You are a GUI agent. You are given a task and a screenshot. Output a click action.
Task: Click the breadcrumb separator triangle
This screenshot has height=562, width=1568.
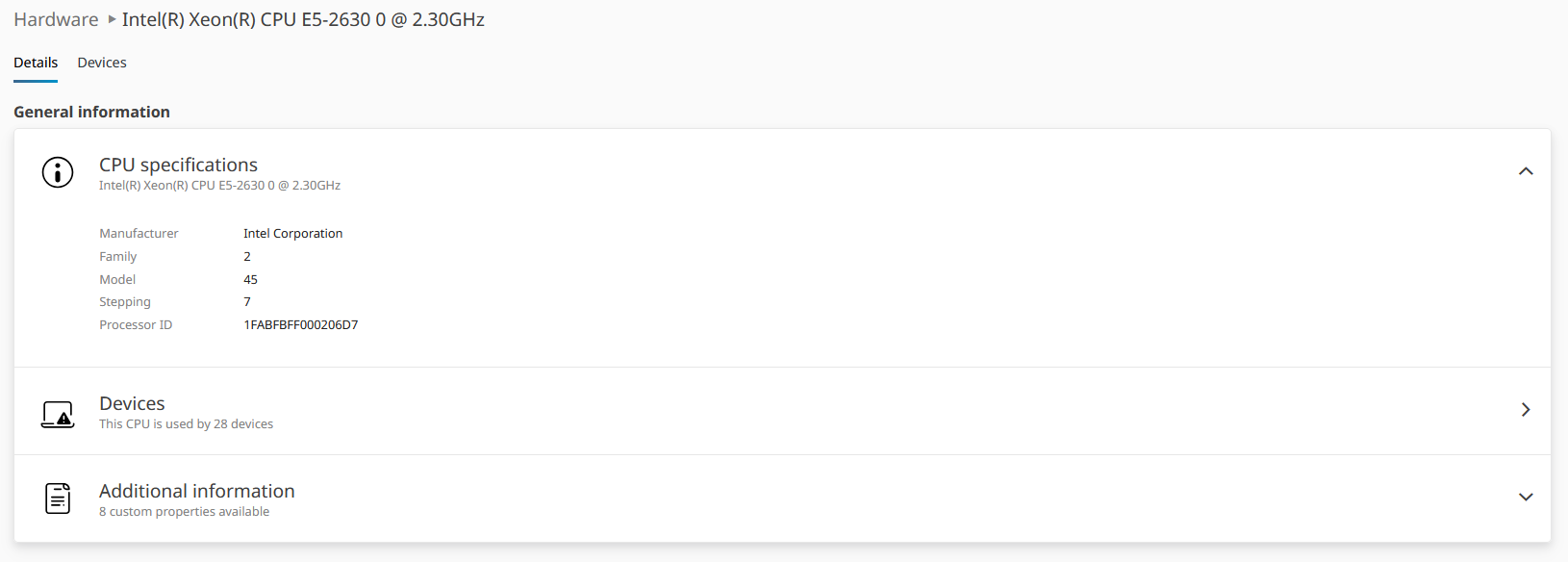click(x=112, y=19)
